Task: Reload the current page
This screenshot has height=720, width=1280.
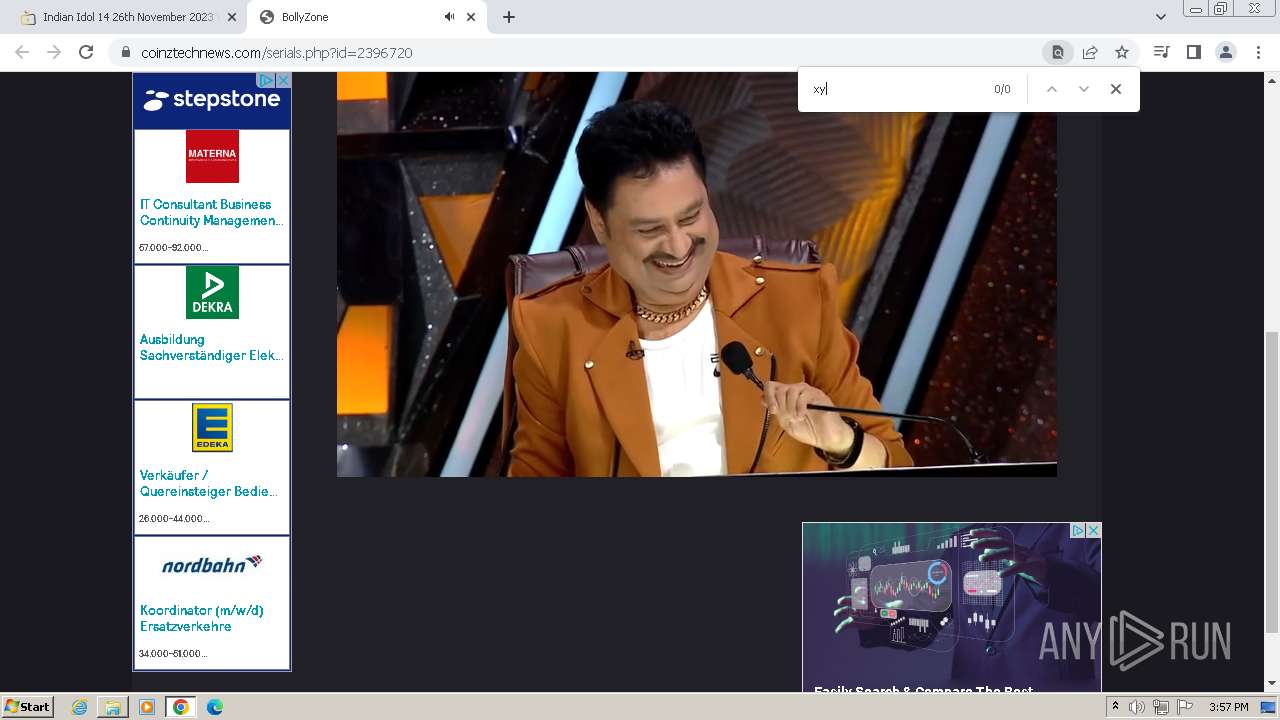Action: click(86, 52)
